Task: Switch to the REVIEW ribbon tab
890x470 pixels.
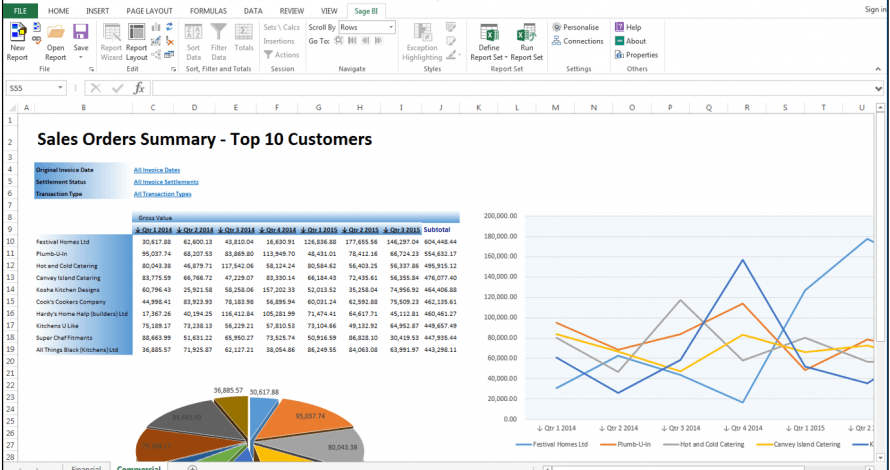Action: coord(292,11)
